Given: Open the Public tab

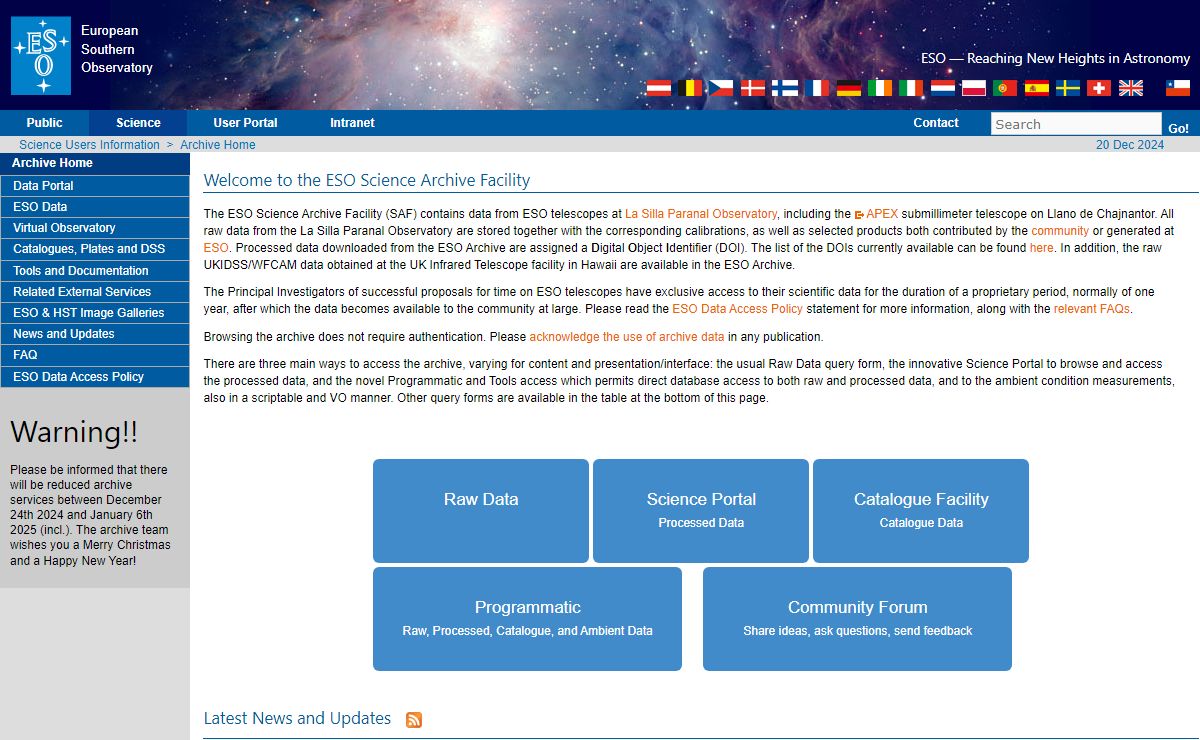Looking at the screenshot, I should (x=44, y=123).
